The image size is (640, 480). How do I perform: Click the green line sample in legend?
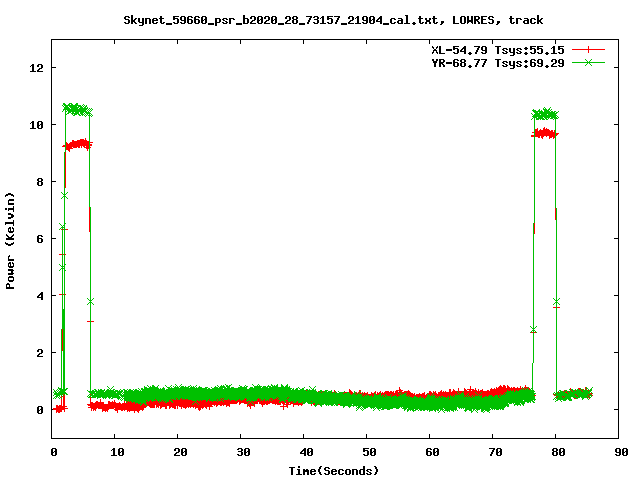[588, 62]
